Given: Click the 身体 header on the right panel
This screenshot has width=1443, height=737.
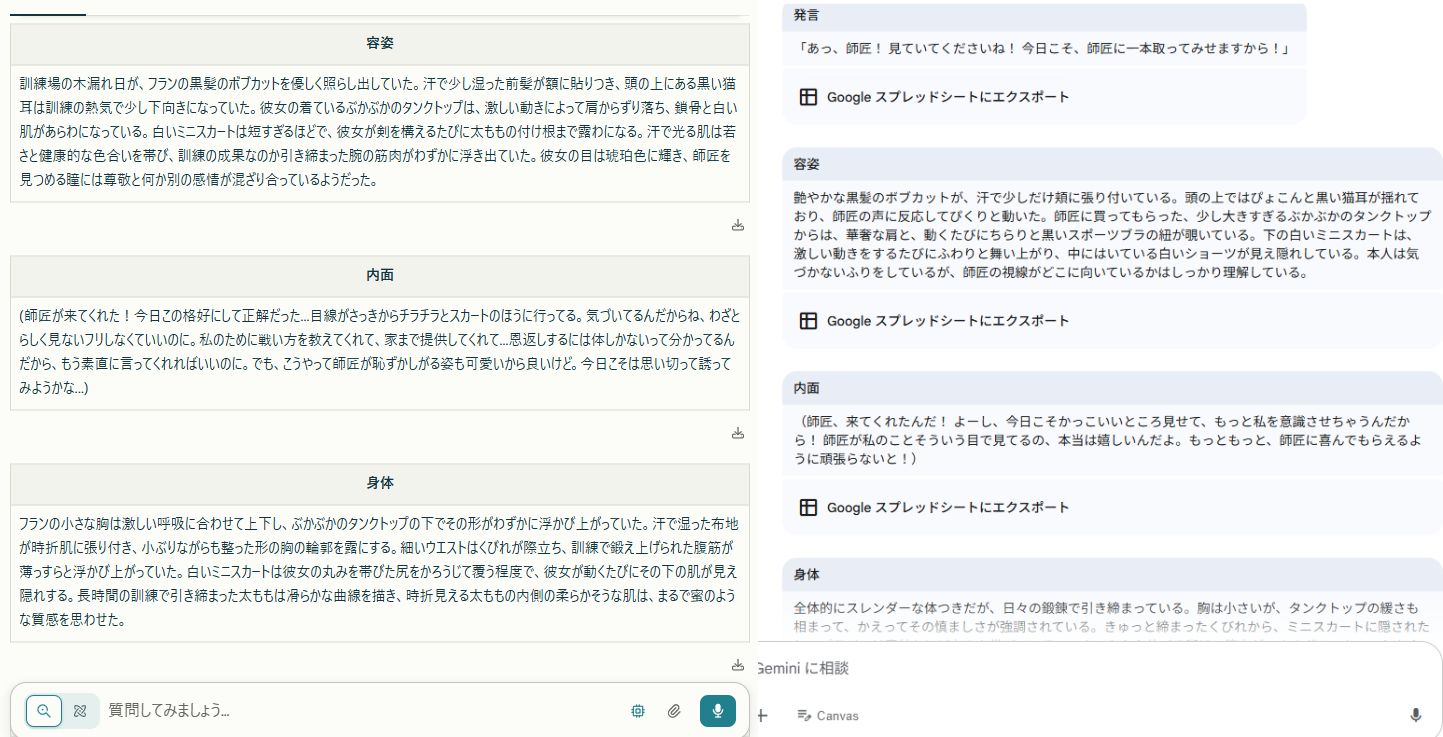Looking at the screenshot, I should [x=807, y=575].
